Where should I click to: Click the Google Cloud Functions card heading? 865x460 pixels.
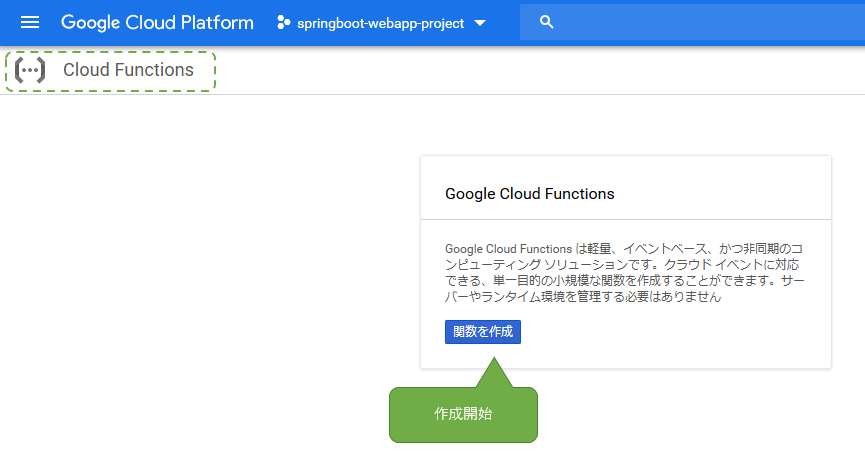click(529, 193)
